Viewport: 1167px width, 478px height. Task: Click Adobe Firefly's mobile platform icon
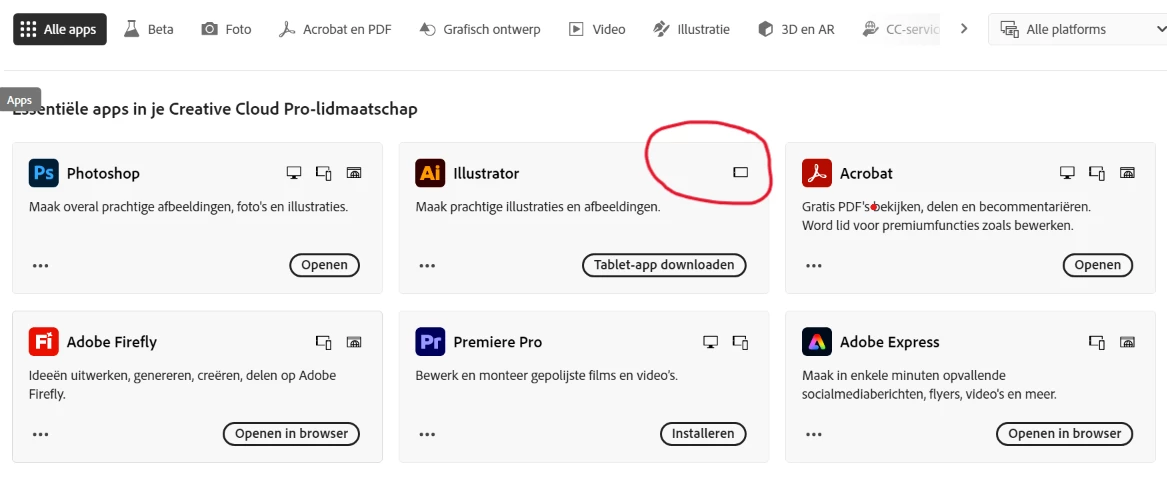point(324,342)
